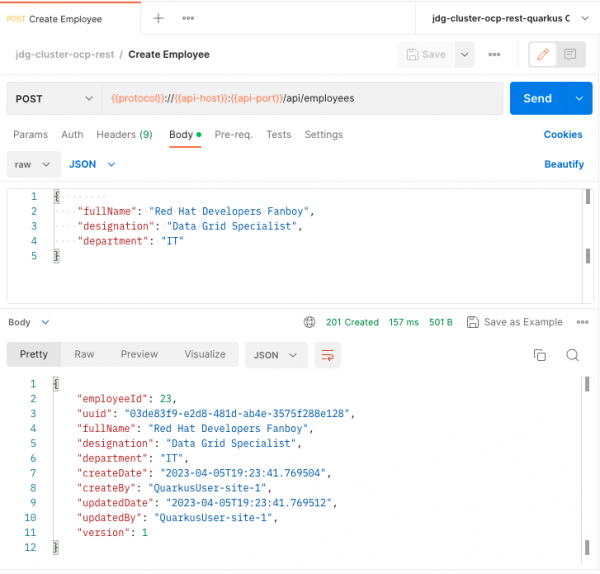Click the blue Send button
The image size is (600, 574).
[x=537, y=99]
